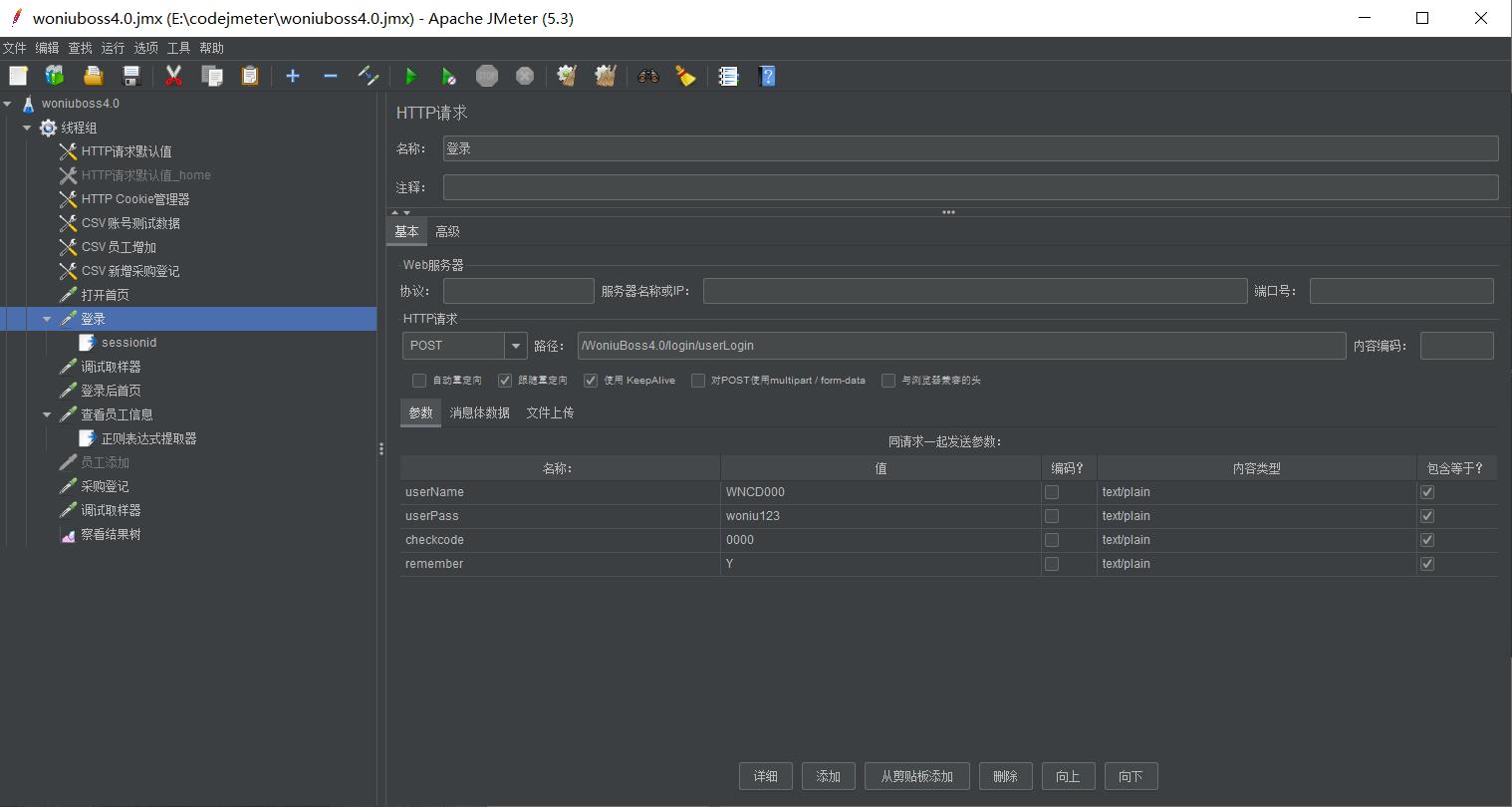
Task: Enable 与浏览器兼容的头 checkbox
Action: pos(888,381)
